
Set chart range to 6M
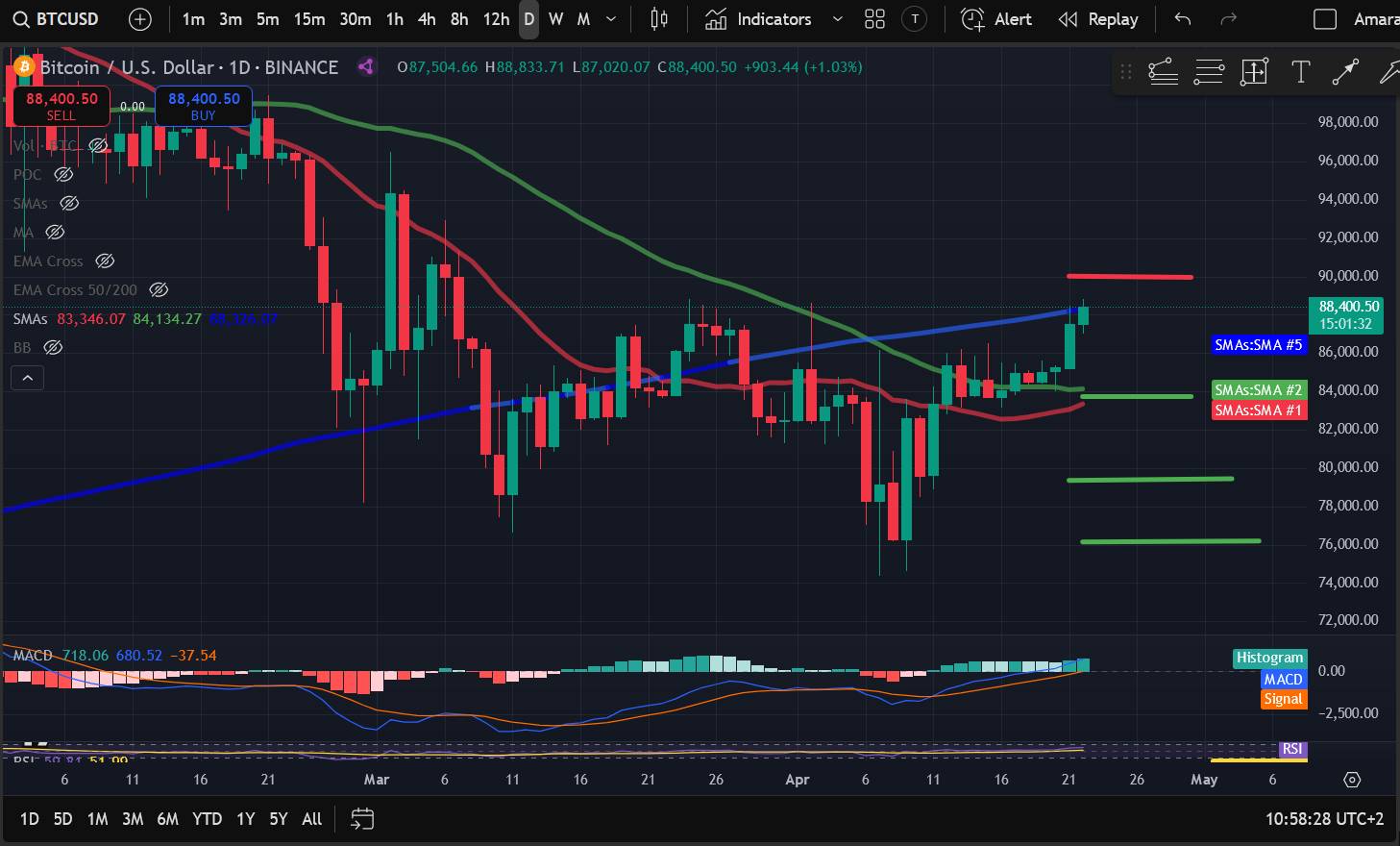click(x=168, y=819)
